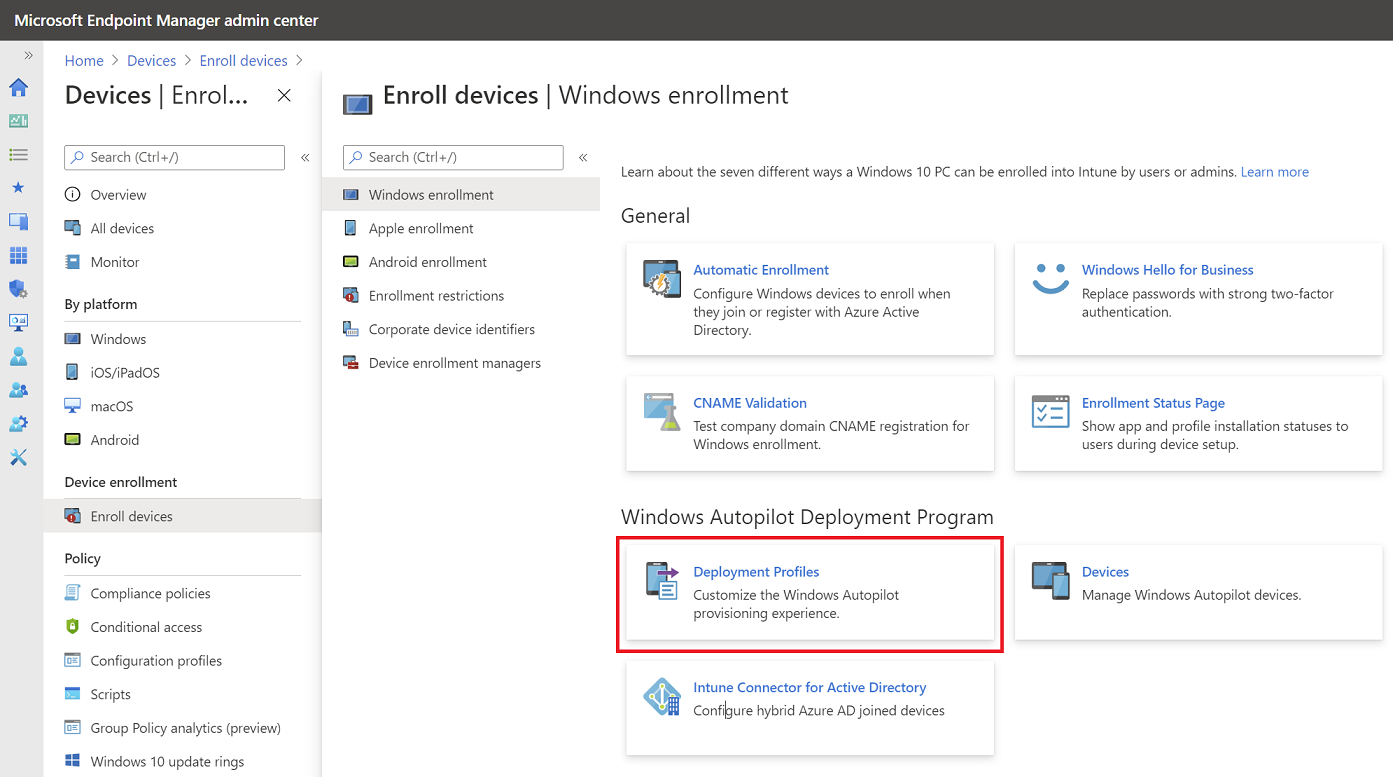
Task: Click the Devices pane search box
Action: pos(175,157)
